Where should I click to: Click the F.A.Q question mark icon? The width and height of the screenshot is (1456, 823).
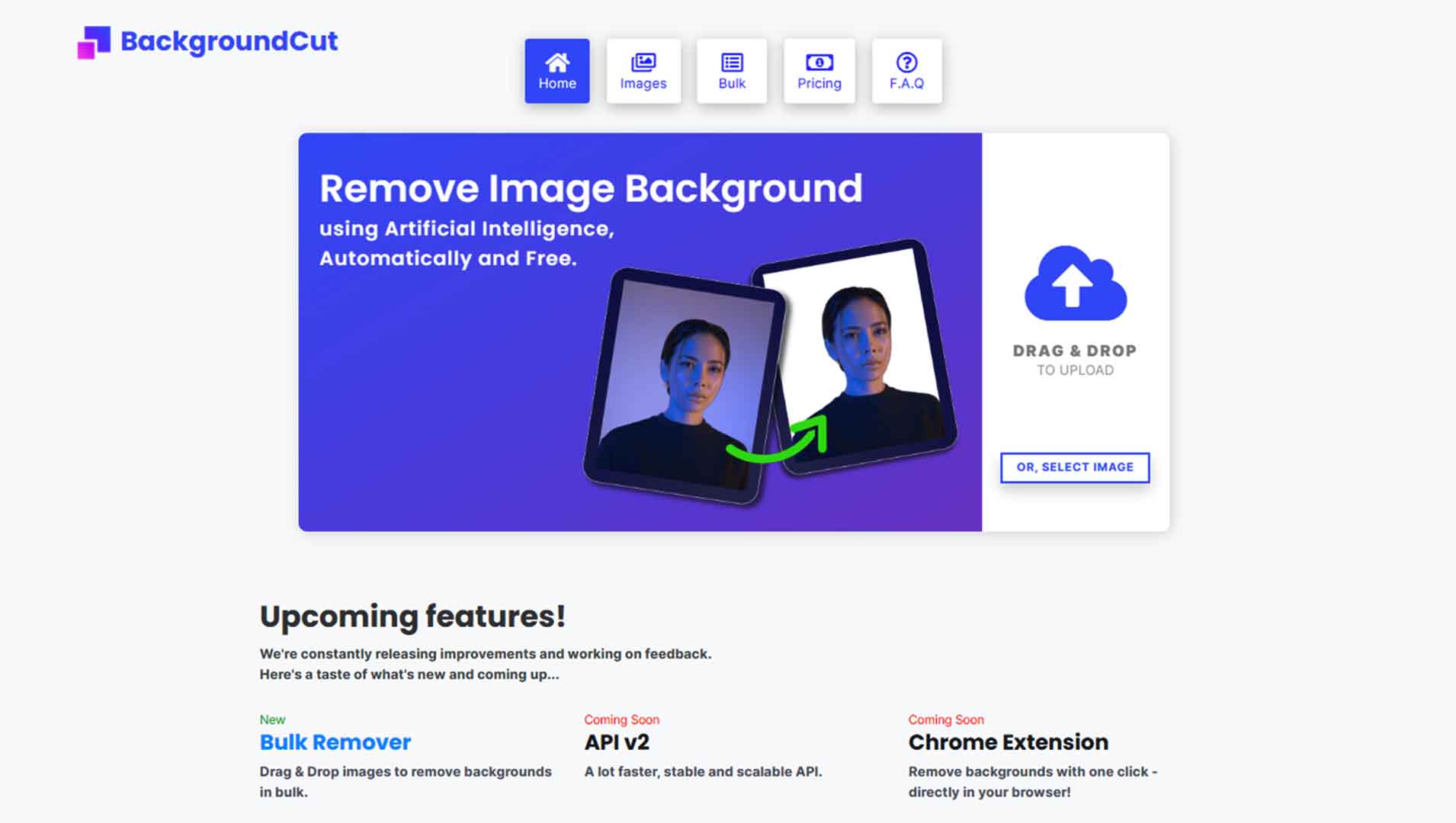pos(906,62)
